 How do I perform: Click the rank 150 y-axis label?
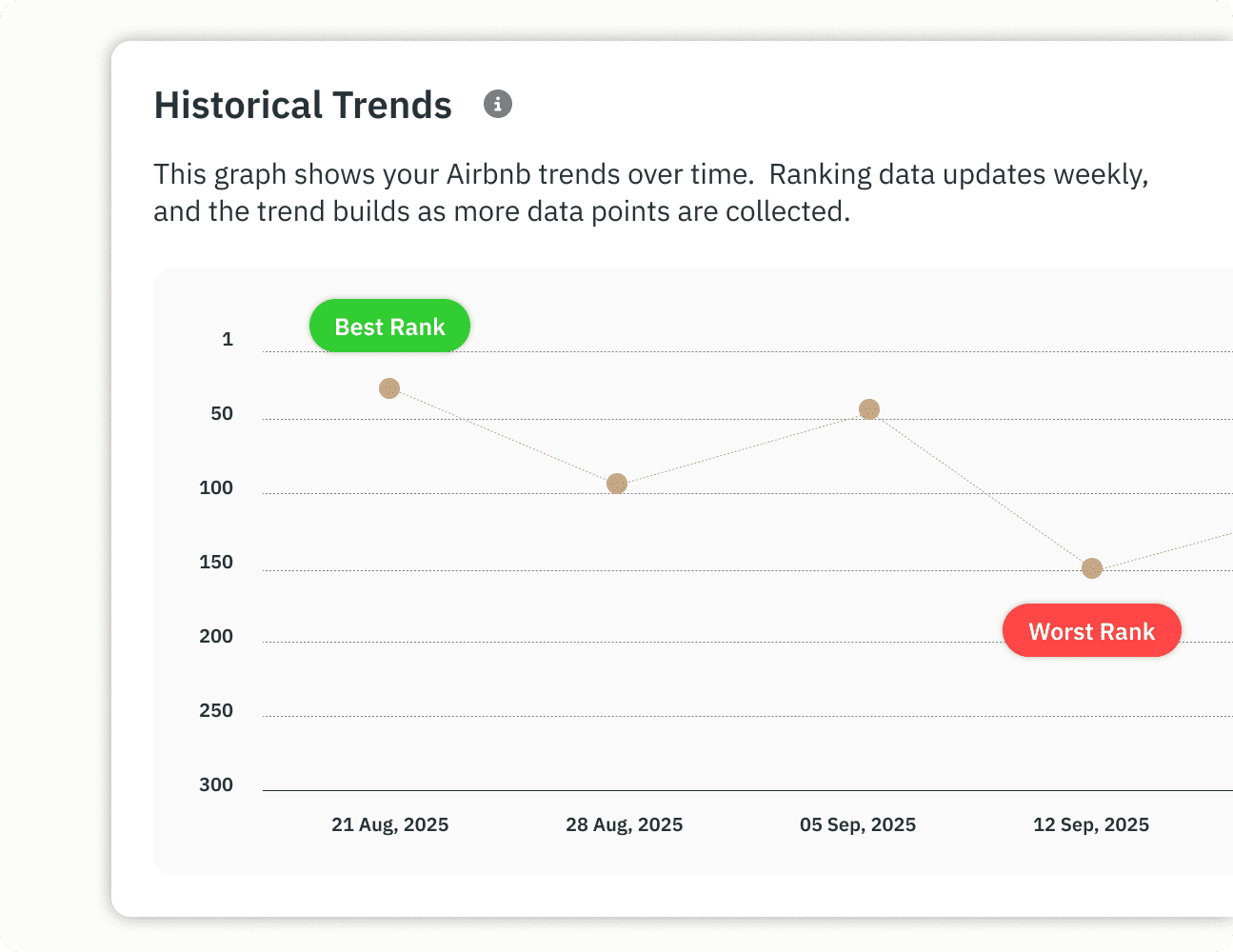click(x=216, y=562)
